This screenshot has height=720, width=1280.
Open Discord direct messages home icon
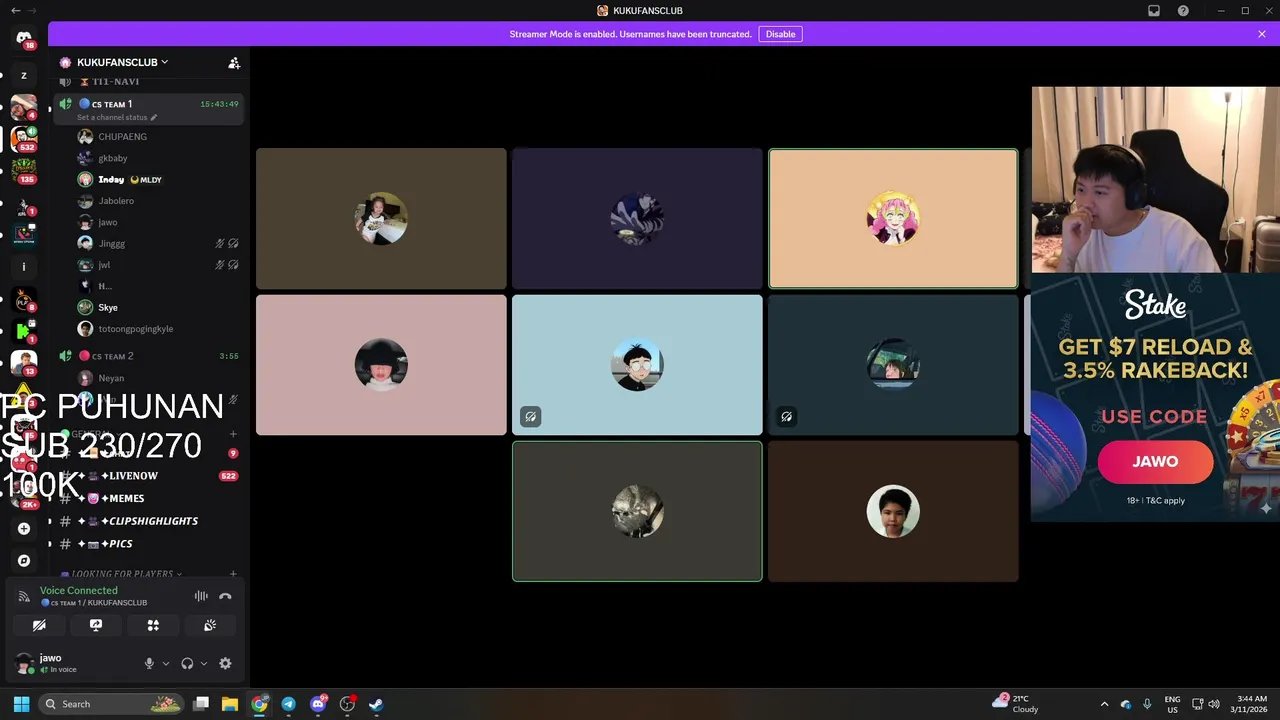pyautogui.click(x=24, y=38)
